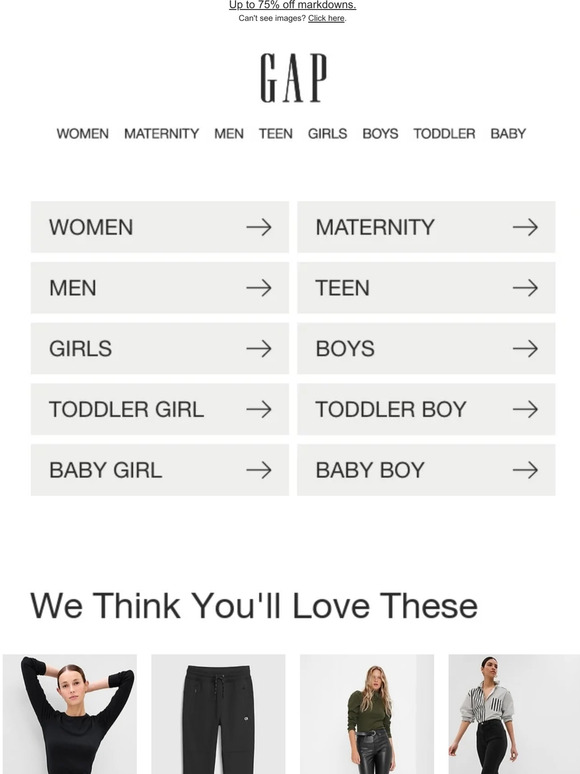Select TODDLER in the top navigation
Viewport: 580px width, 774px height.
coord(444,134)
